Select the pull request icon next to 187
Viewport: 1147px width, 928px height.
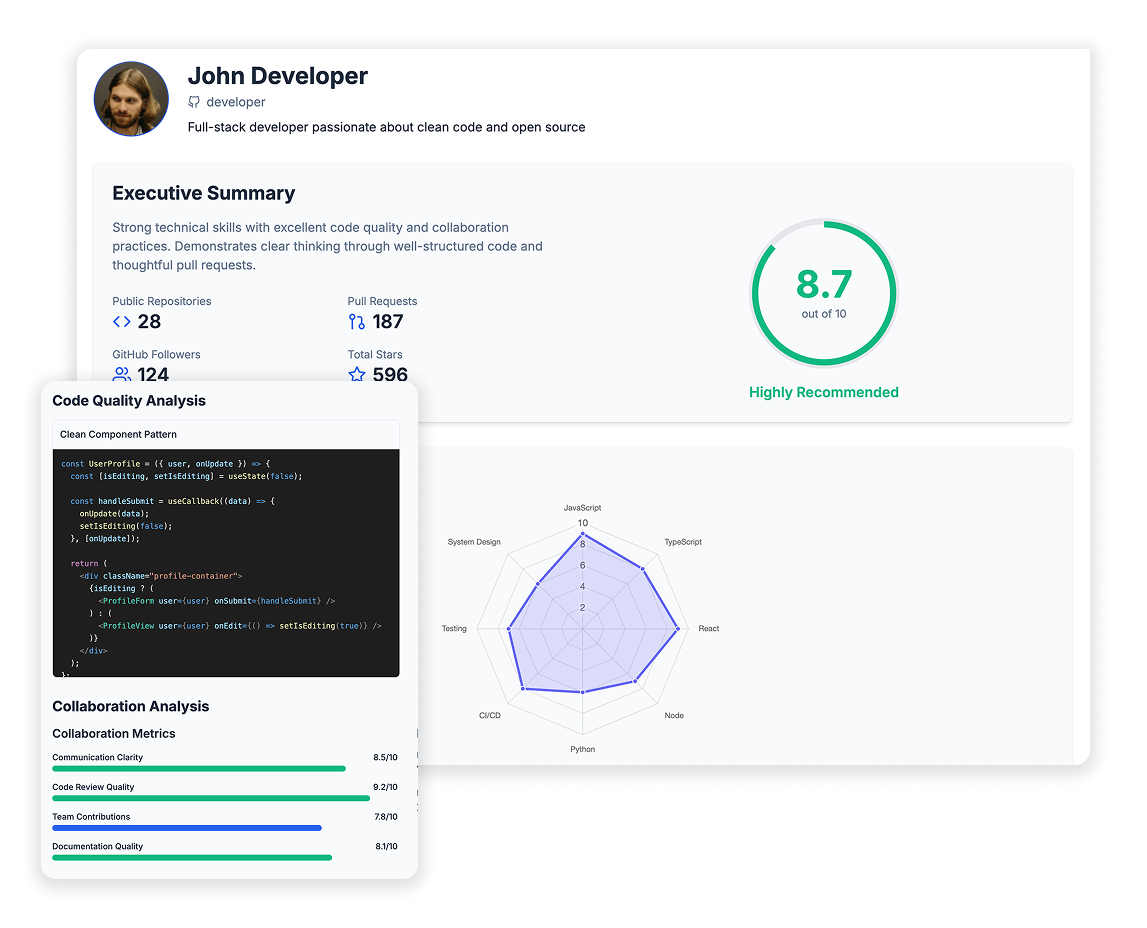point(356,321)
